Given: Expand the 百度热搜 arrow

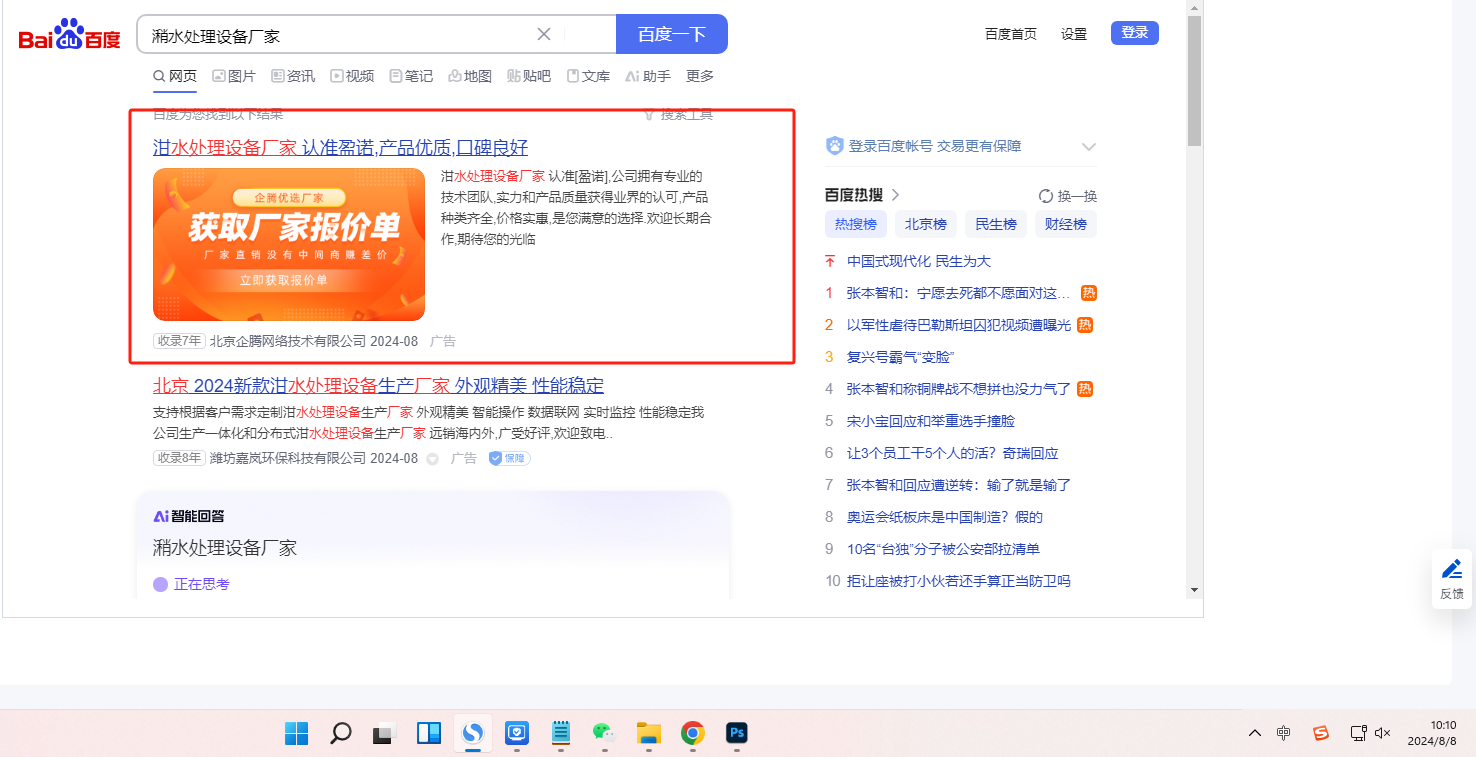Looking at the screenshot, I should [x=896, y=195].
